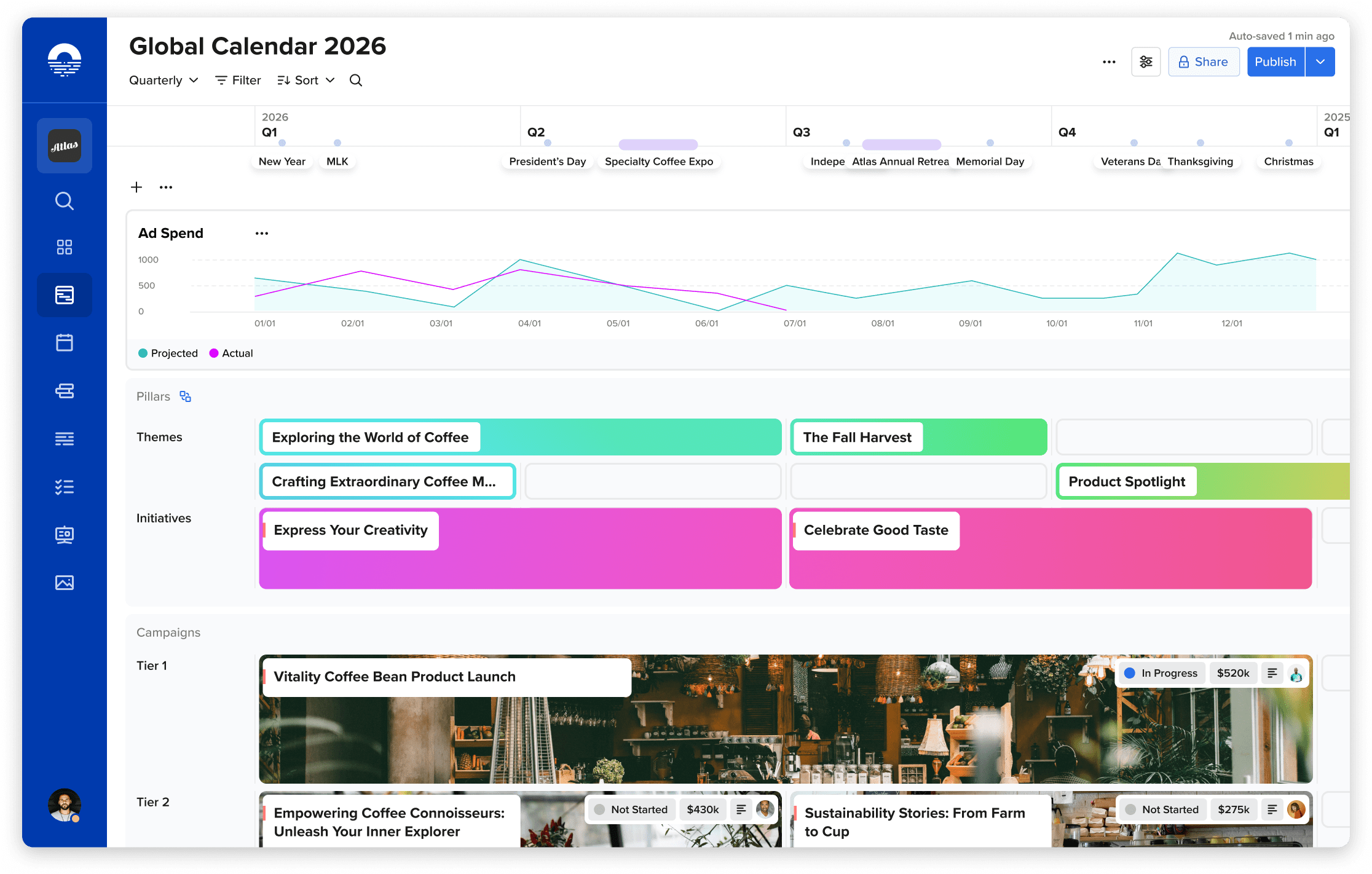Open the image gallery icon in sidebar

(x=65, y=583)
